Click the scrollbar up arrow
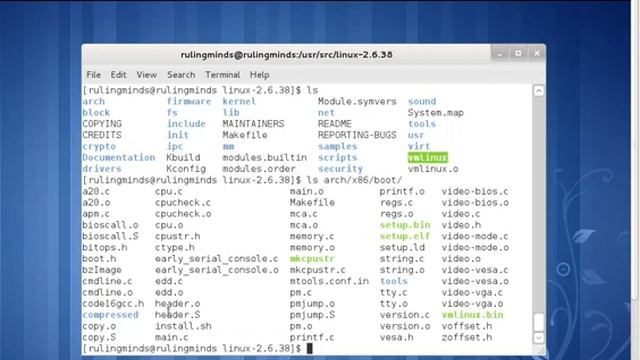This screenshot has width=640, height=360. click(x=539, y=91)
